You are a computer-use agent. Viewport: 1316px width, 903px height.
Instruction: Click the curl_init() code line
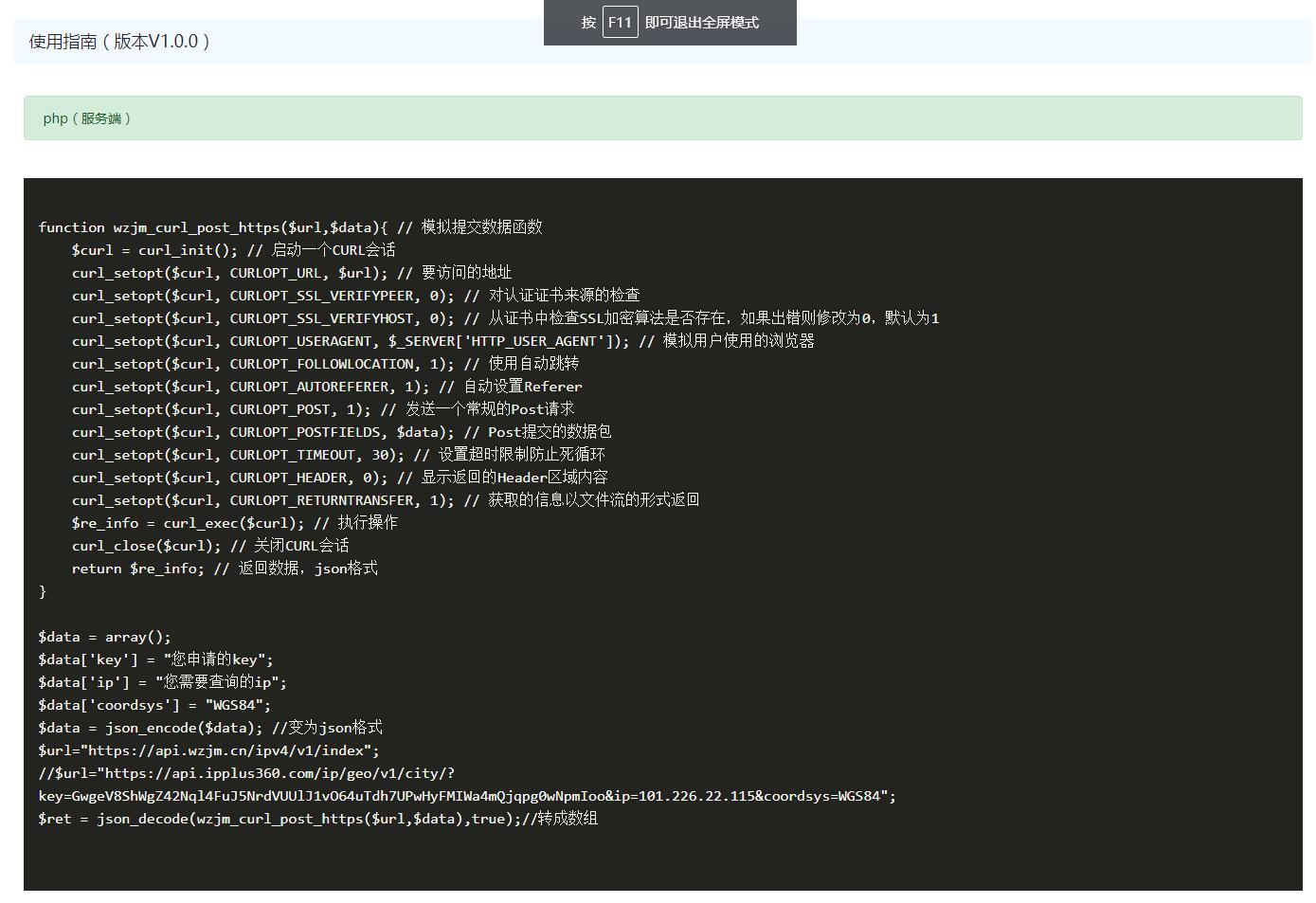coord(233,250)
